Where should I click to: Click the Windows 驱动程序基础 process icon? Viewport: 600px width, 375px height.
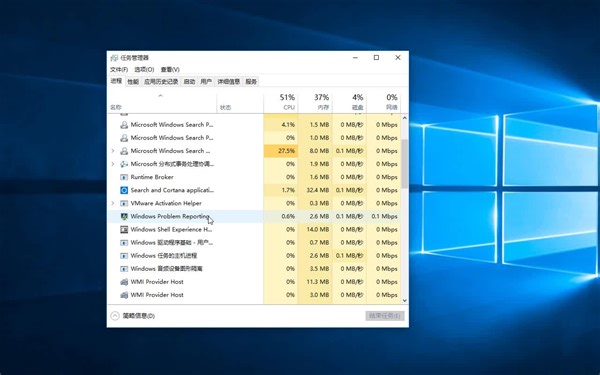coord(124,243)
